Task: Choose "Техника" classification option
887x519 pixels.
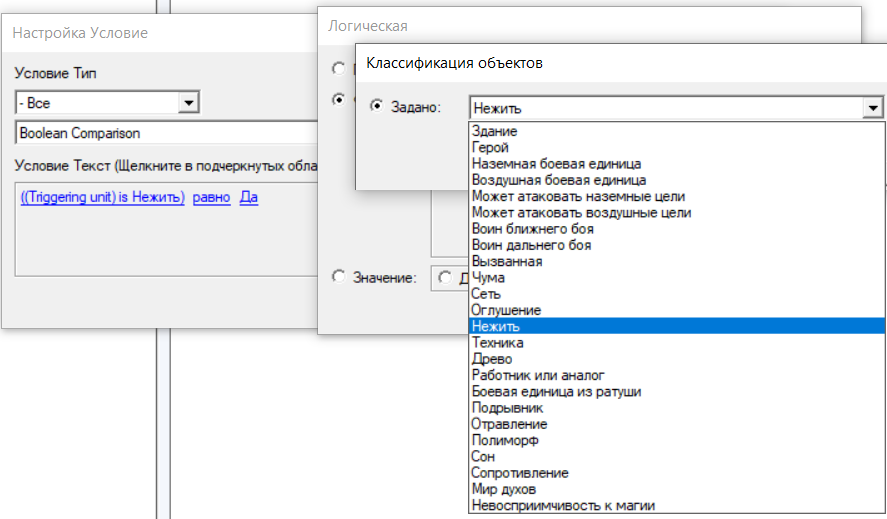Action: (x=497, y=342)
